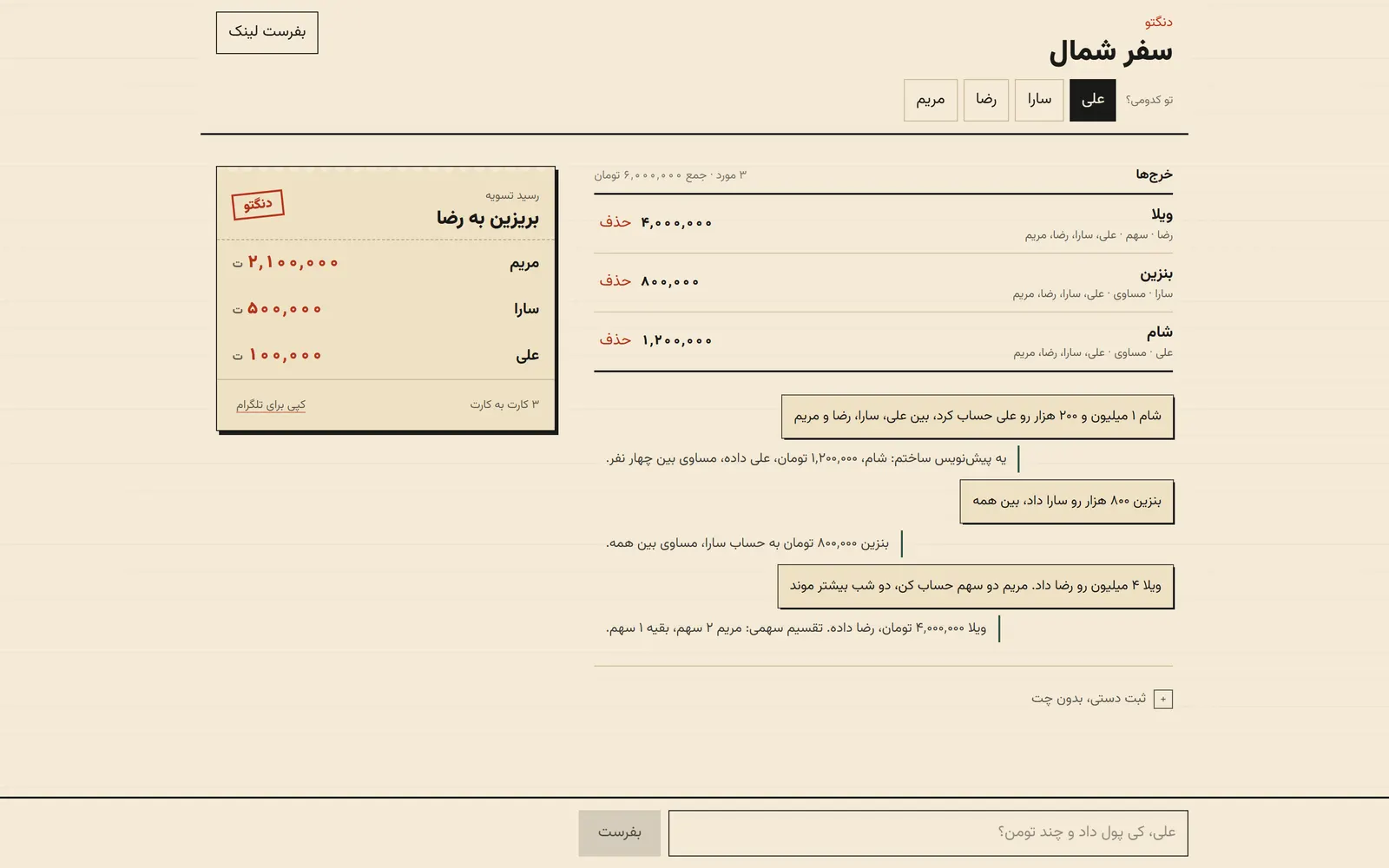This screenshot has height=868, width=1389.
Task: Click the بنزین expense name
Action: point(1156,273)
